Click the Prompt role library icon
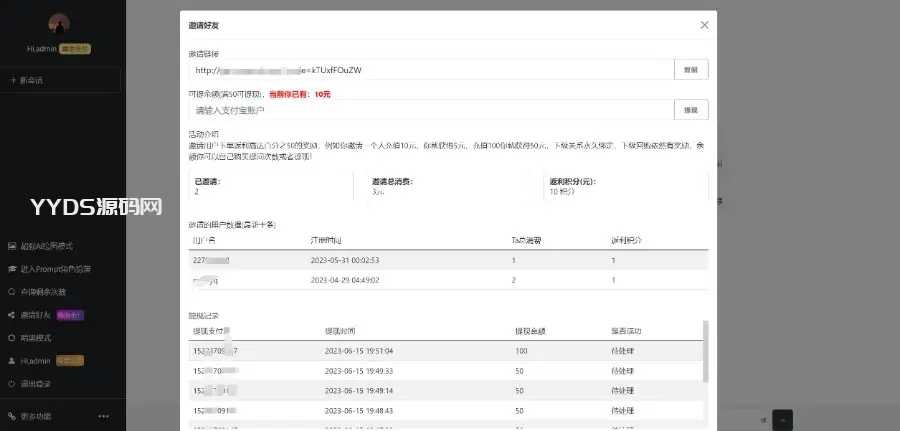 [x=12, y=269]
